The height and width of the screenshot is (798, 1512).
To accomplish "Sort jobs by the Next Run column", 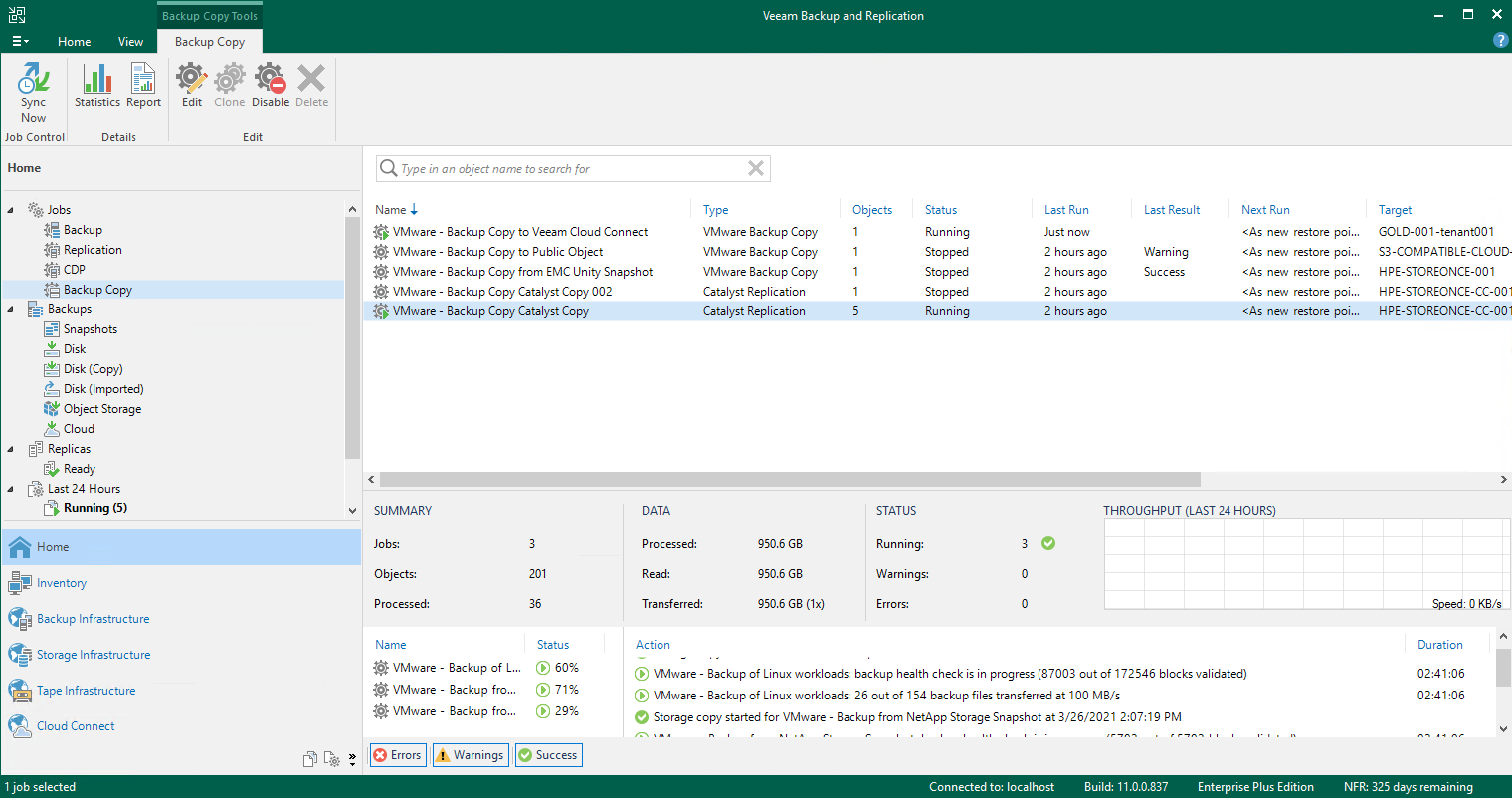I will (1265, 210).
